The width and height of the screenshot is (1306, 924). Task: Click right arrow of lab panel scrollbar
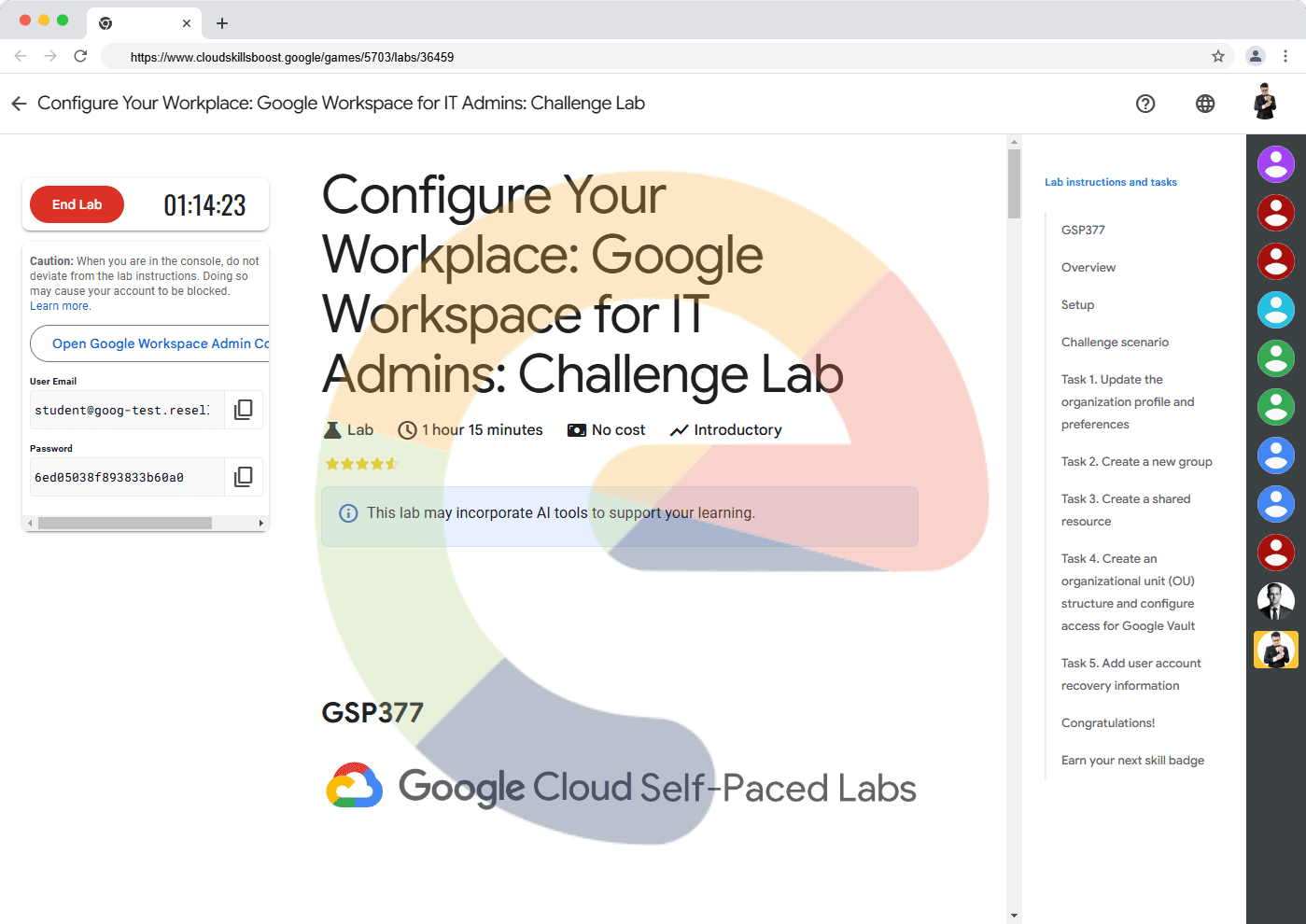click(x=261, y=524)
